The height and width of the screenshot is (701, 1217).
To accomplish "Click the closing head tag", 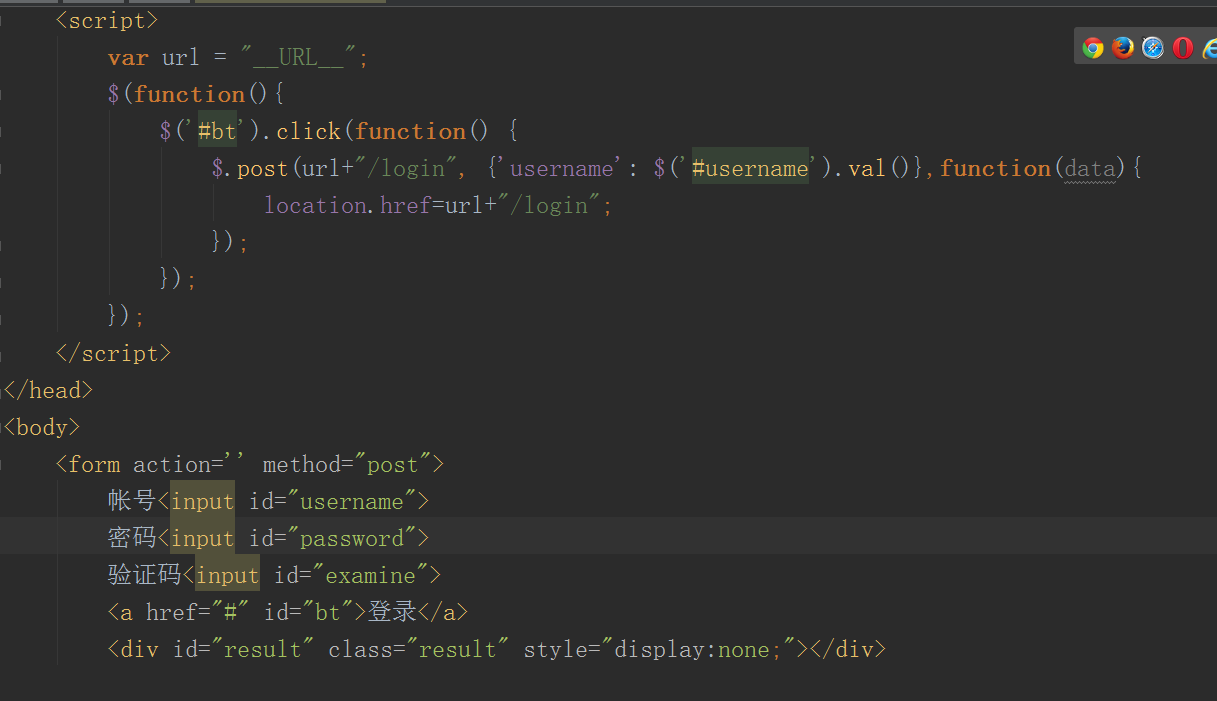I will (x=48, y=390).
